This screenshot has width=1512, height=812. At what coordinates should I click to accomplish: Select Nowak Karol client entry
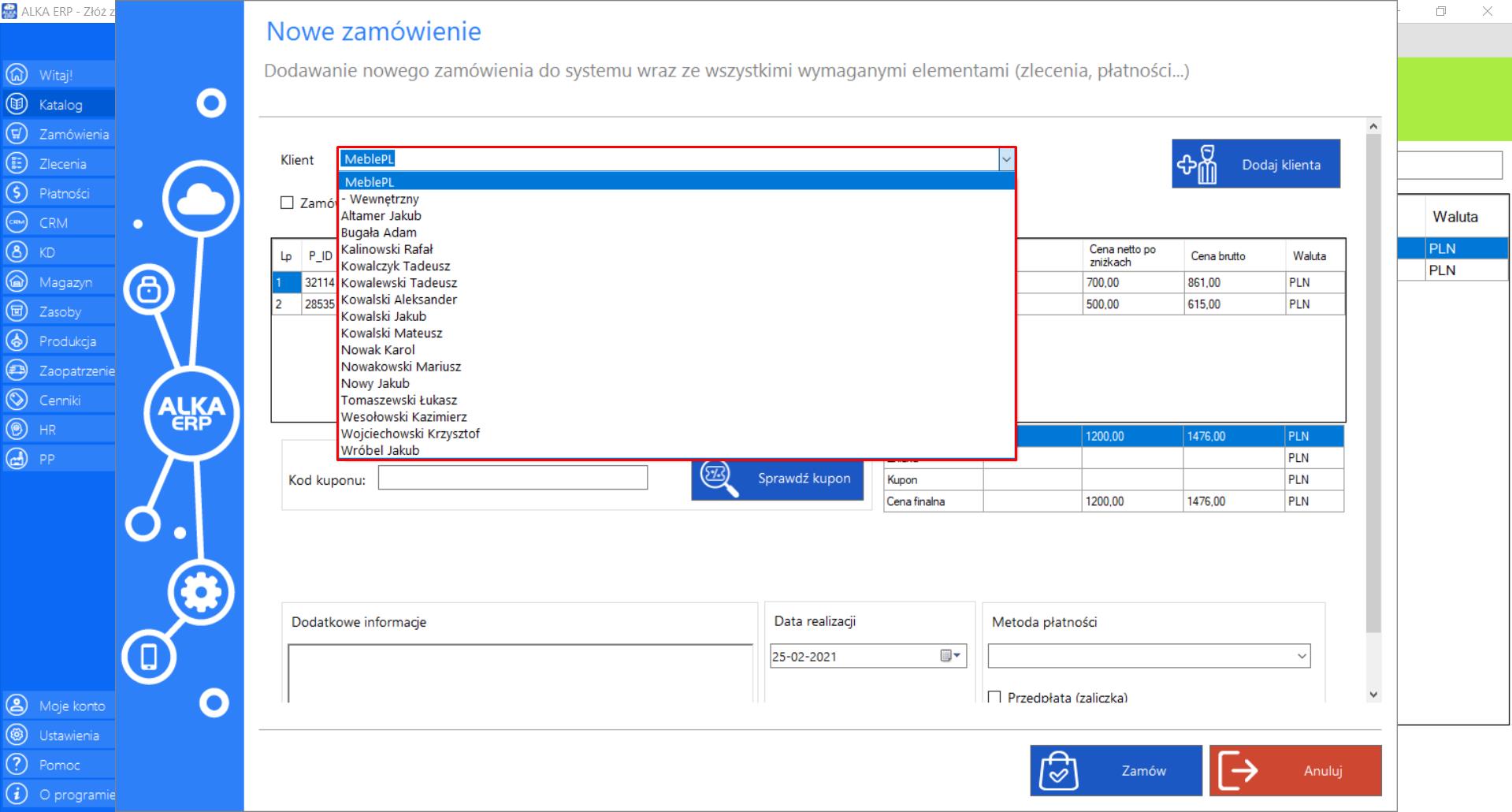point(677,349)
